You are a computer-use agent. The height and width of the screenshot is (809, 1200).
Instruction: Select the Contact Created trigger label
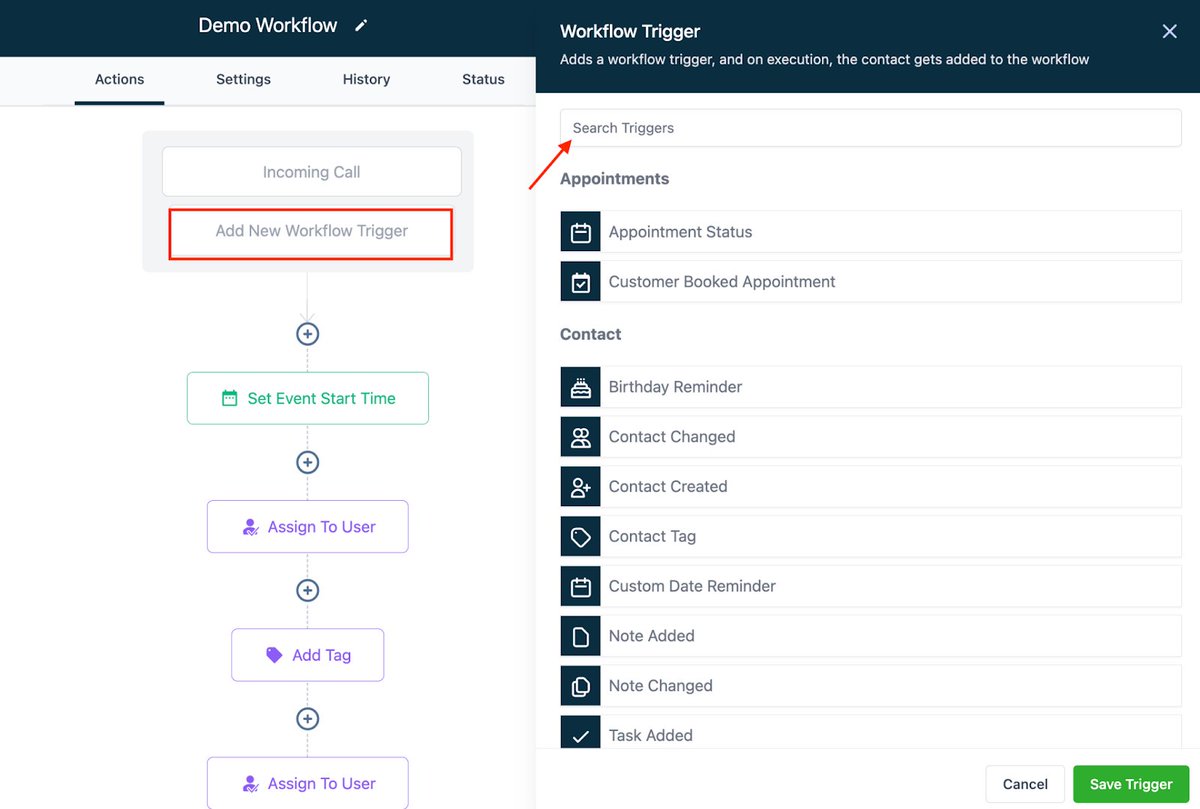tap(668, 487)
